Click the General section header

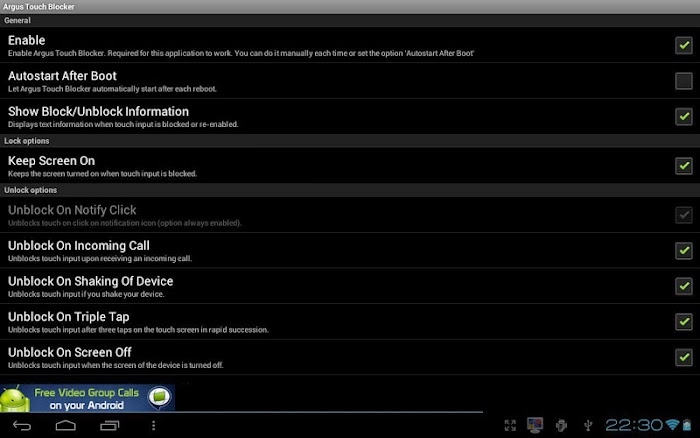coord(17,21)
